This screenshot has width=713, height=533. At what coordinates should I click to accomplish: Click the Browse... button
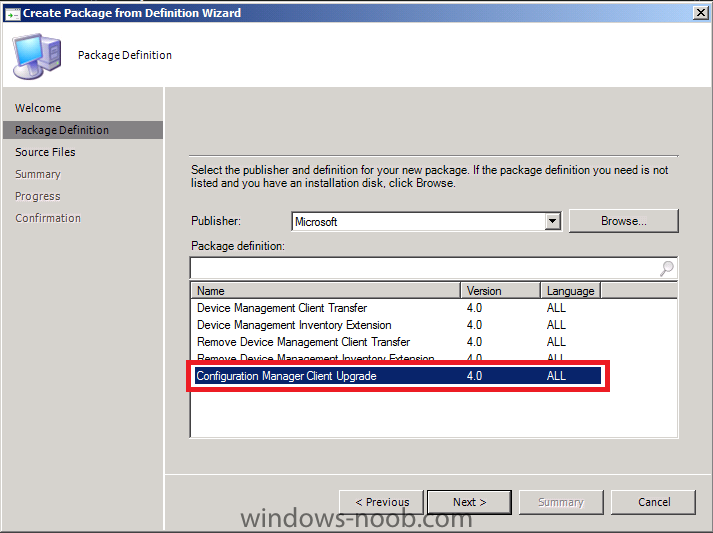[623, 221]
